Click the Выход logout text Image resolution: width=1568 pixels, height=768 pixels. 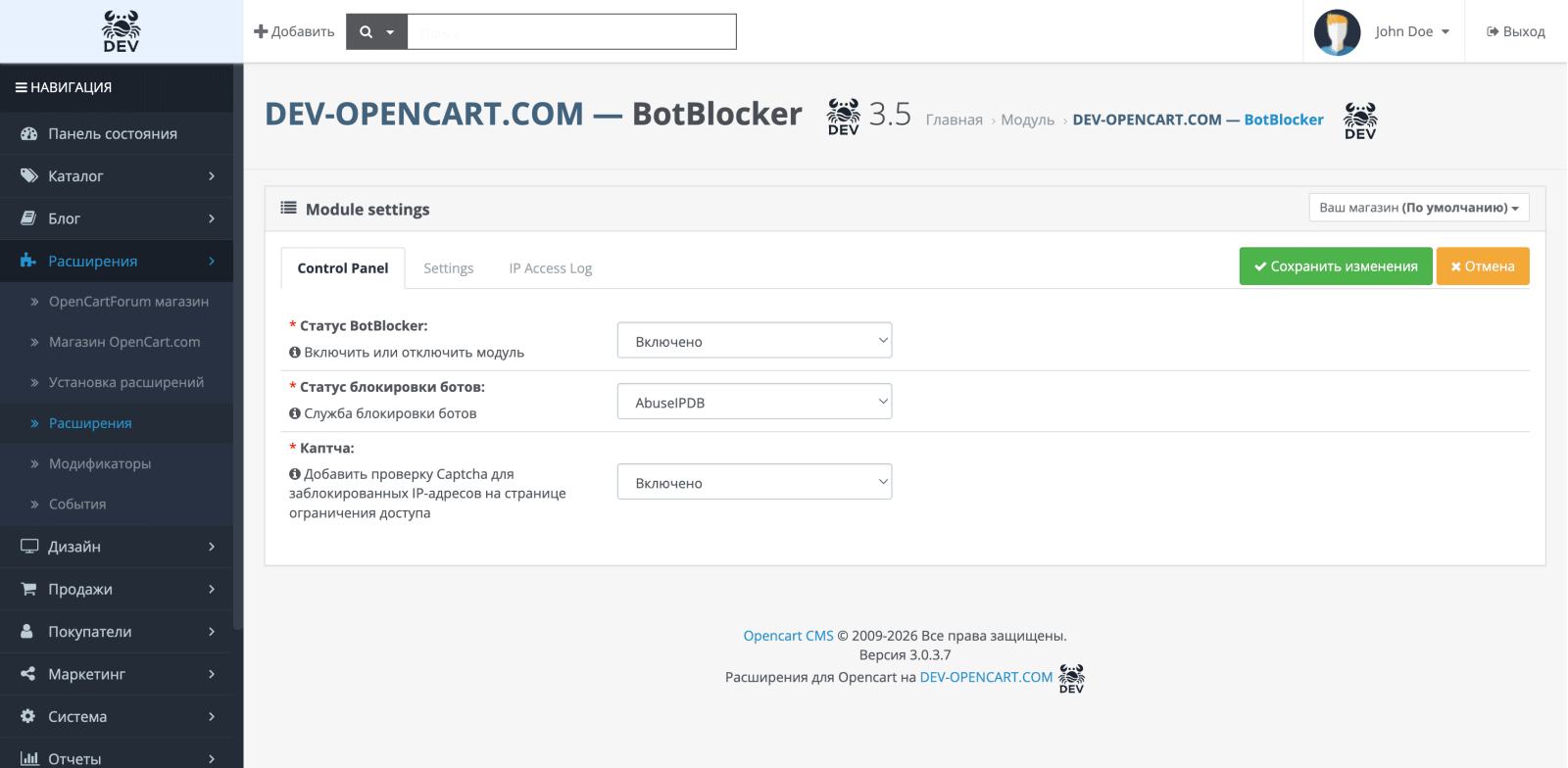coord(1524,31)
